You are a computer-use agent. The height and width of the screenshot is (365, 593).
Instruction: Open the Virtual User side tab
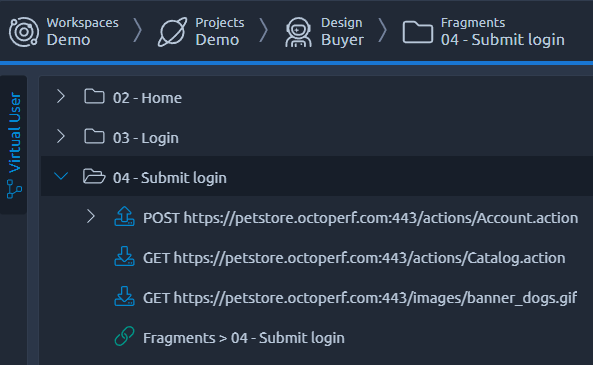14,145
